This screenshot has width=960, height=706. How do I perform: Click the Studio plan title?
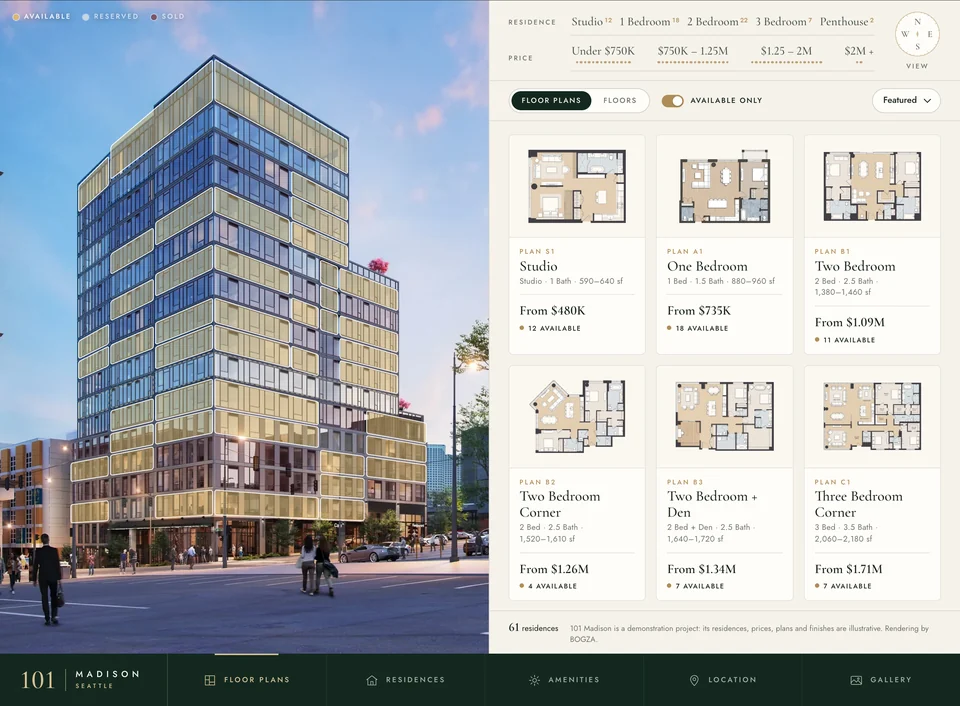click(x=538, y=266)
